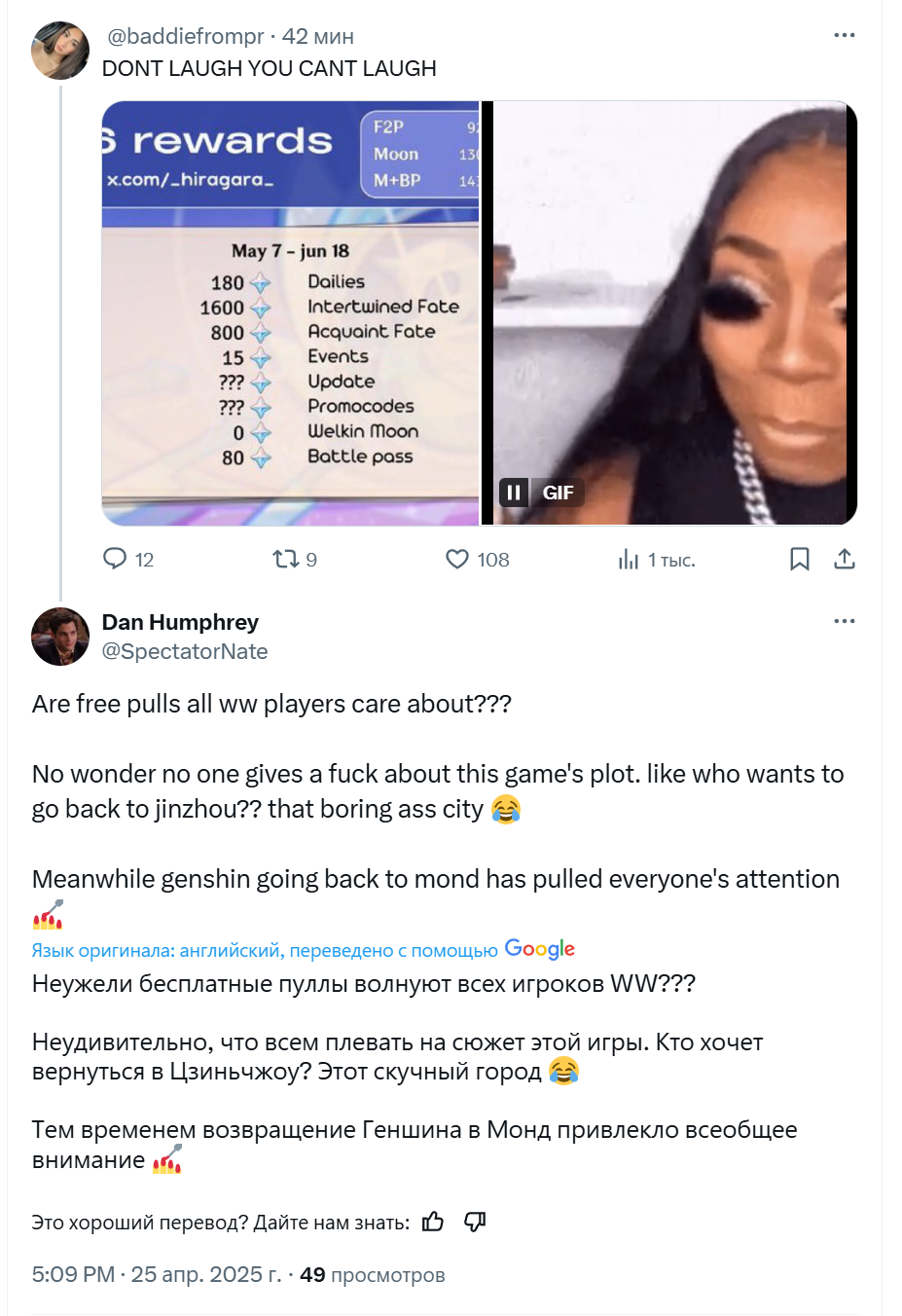Share the @baddiefrompr tweet
The image size is (902, 1316).
point(845,559)
